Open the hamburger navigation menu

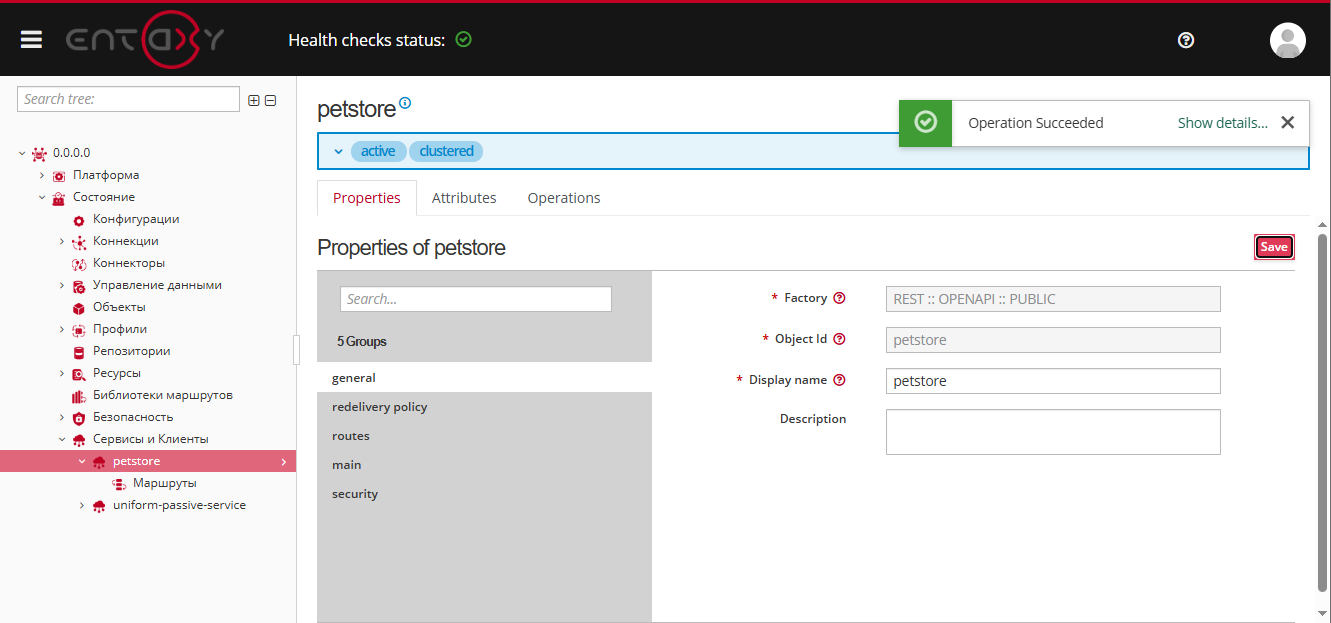pyautogui.click(x=31, y=39)
